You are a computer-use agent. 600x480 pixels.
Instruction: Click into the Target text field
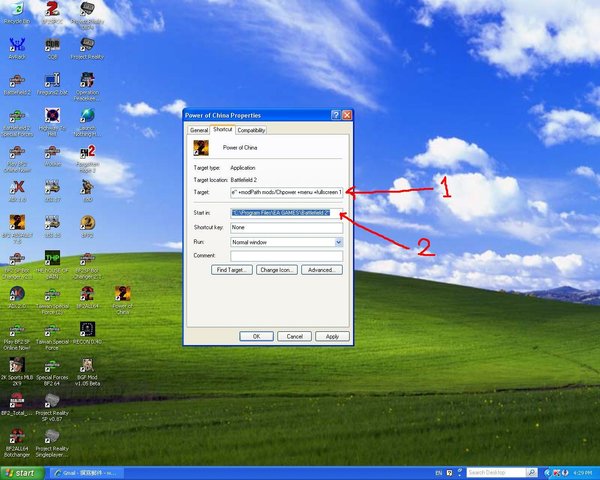287,192
